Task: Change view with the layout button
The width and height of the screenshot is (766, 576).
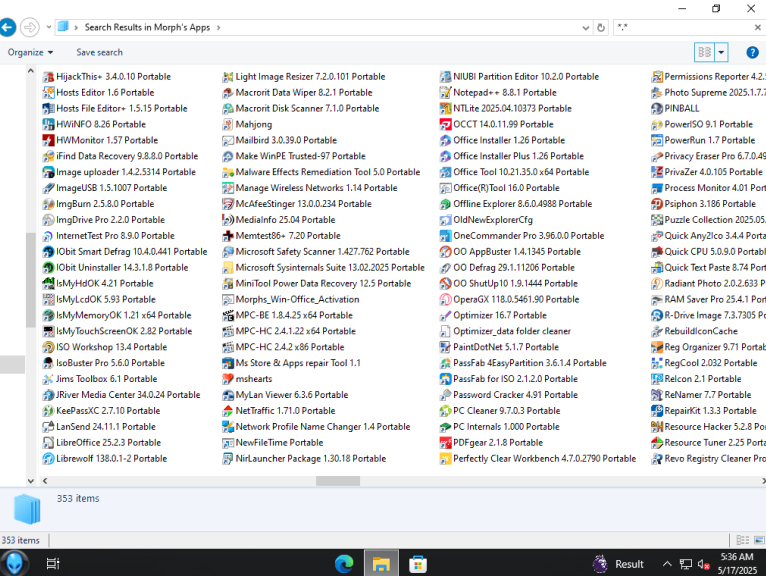Action: click(x=704, y=52)
